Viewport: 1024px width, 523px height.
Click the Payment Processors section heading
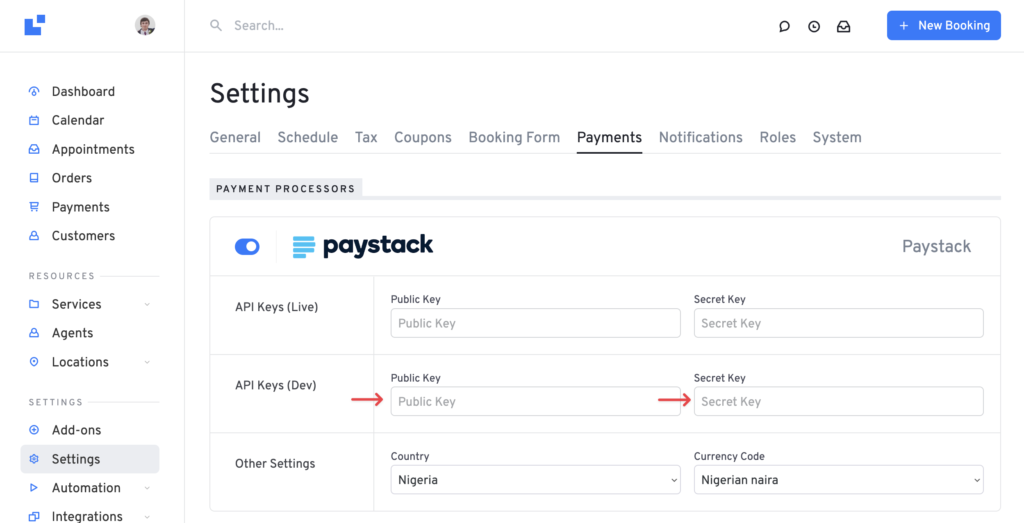click(x=285, y=189)
